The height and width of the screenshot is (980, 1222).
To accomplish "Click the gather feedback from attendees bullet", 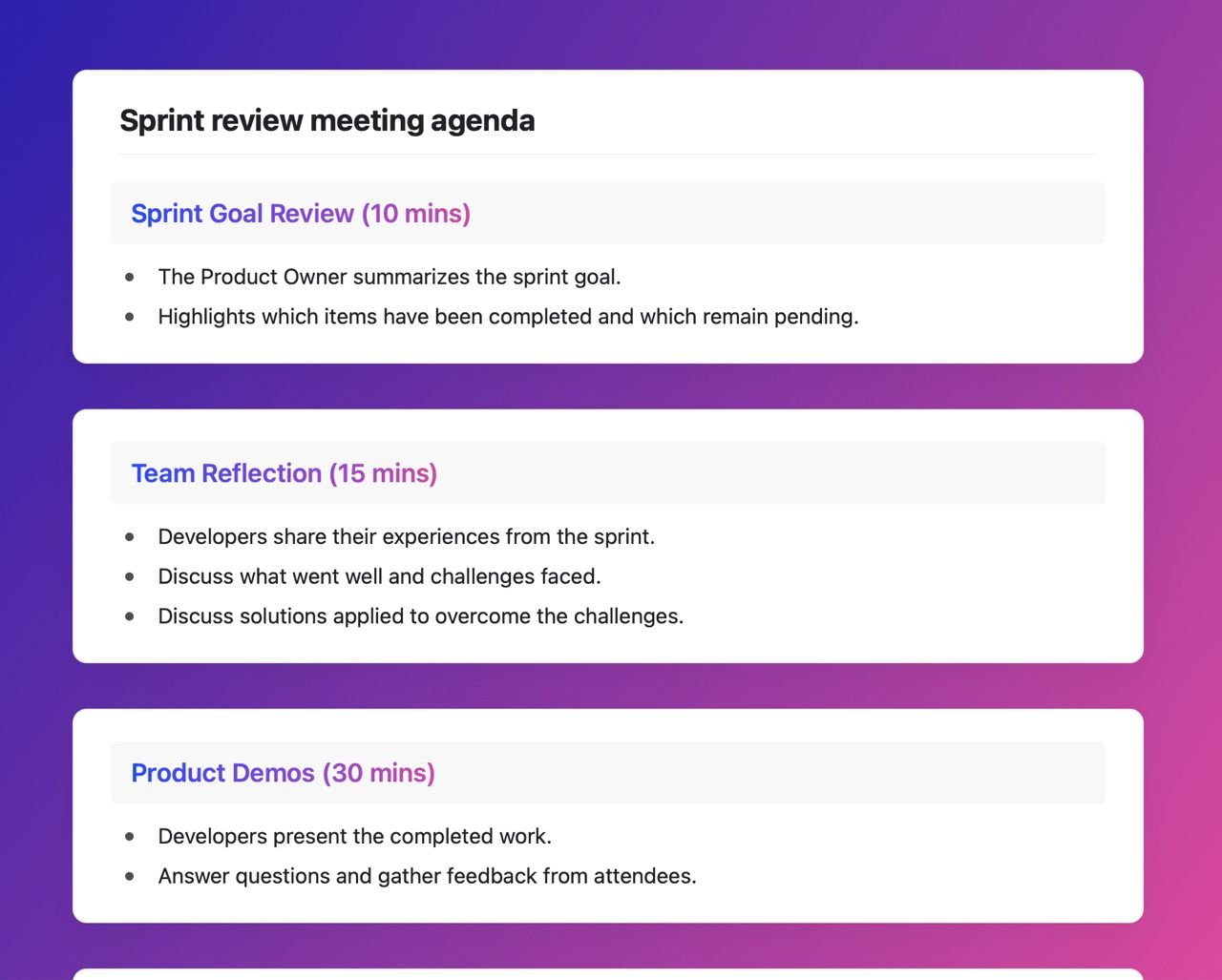I will [428, 875].
